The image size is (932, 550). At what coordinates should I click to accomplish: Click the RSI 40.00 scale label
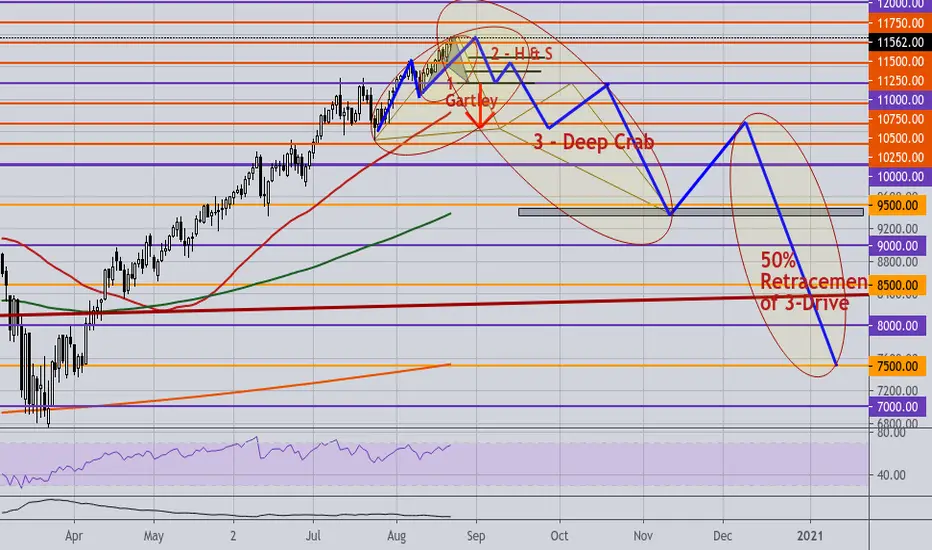891,475
